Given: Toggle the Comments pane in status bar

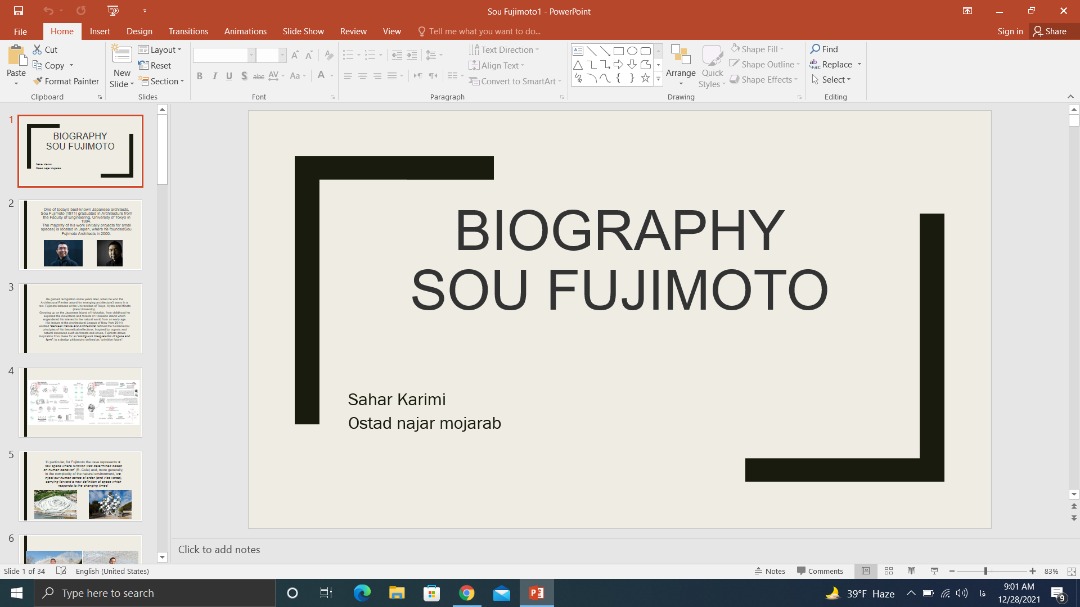Looking at the screenshot, I should [819, 571].
